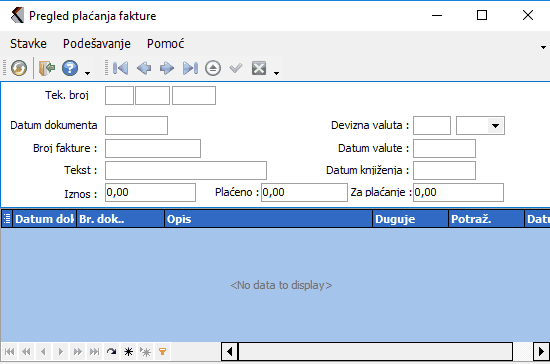This screenshot has width=550, height=364.
Task: Click grid navigator previous-record button
Action: 43,351
